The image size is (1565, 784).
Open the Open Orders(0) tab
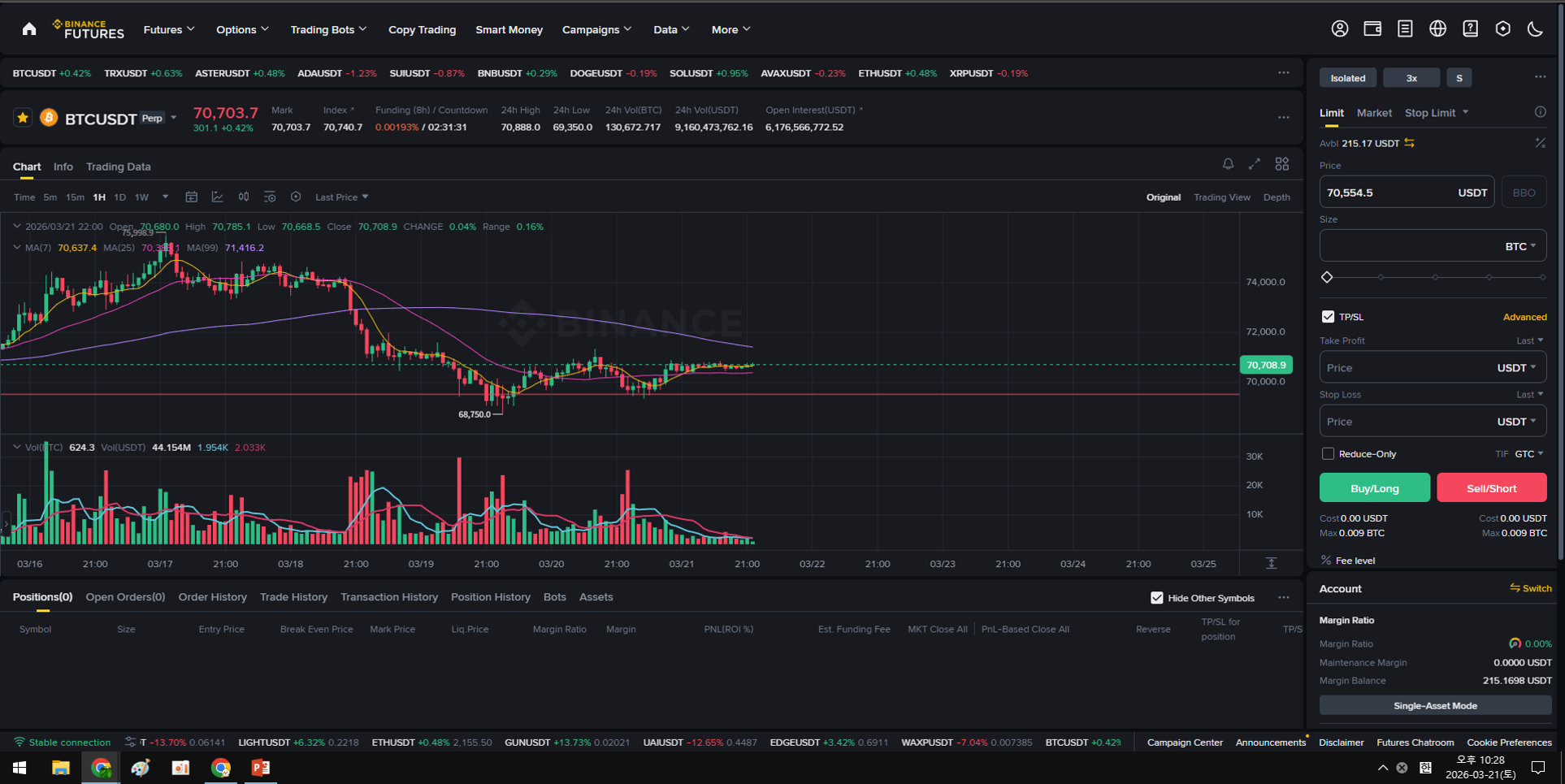[125, 597]
